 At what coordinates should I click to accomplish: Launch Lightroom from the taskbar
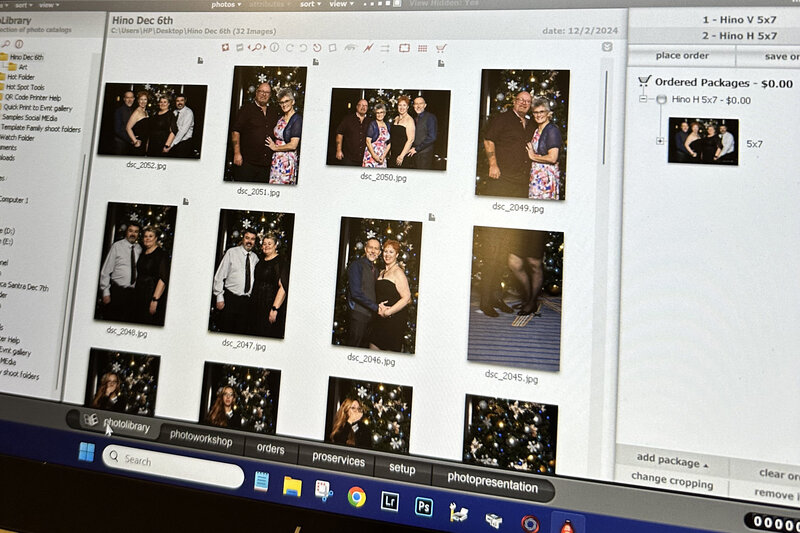390,501
